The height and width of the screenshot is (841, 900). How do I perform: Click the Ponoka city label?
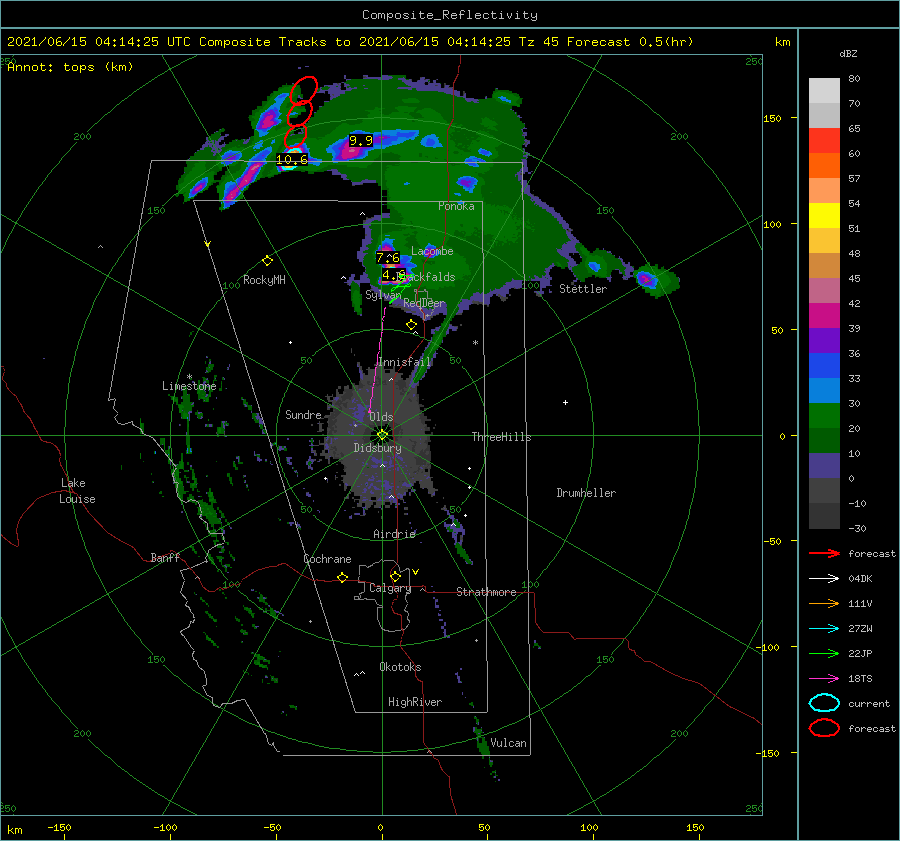click(x=456, y=206)
